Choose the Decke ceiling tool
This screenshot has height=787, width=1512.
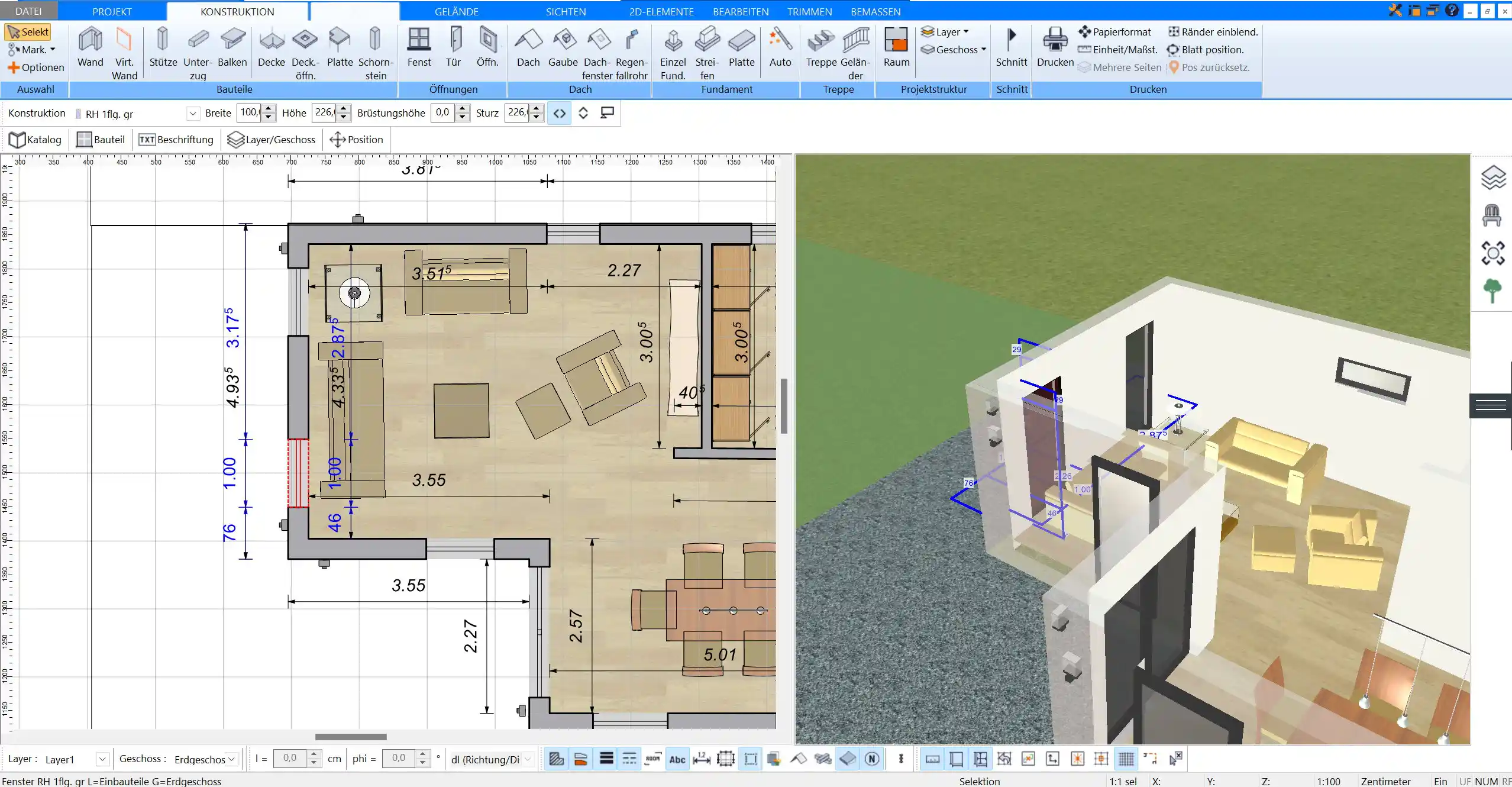[272, 47]
